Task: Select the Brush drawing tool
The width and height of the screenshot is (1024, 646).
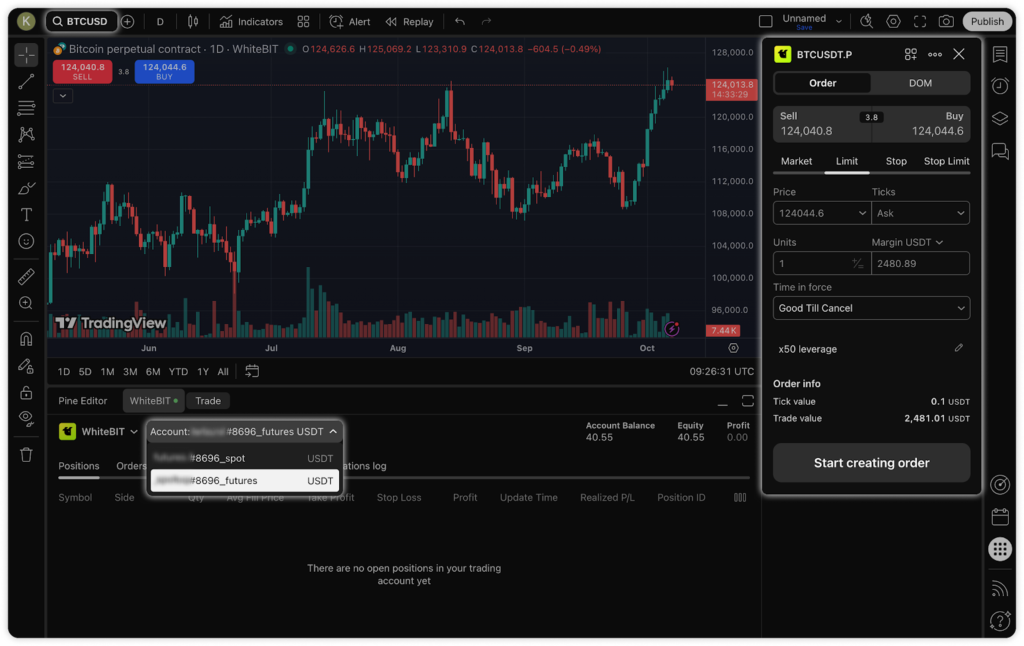Action: tap(25, 186)
